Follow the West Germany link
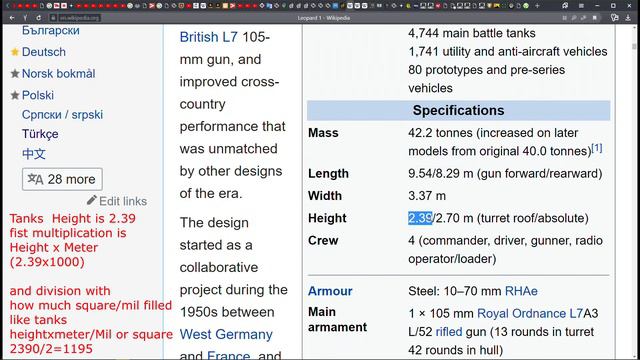 (226, 334)
